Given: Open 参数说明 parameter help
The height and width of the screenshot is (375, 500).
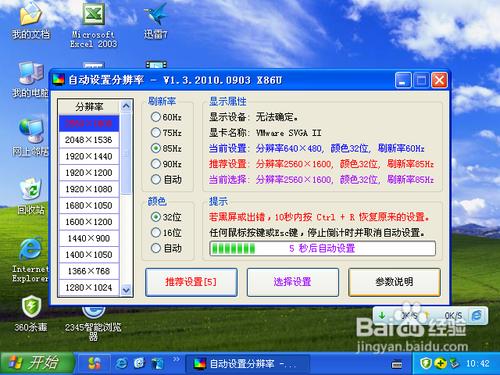Looking at the screenshot, I should pos(394,282).
